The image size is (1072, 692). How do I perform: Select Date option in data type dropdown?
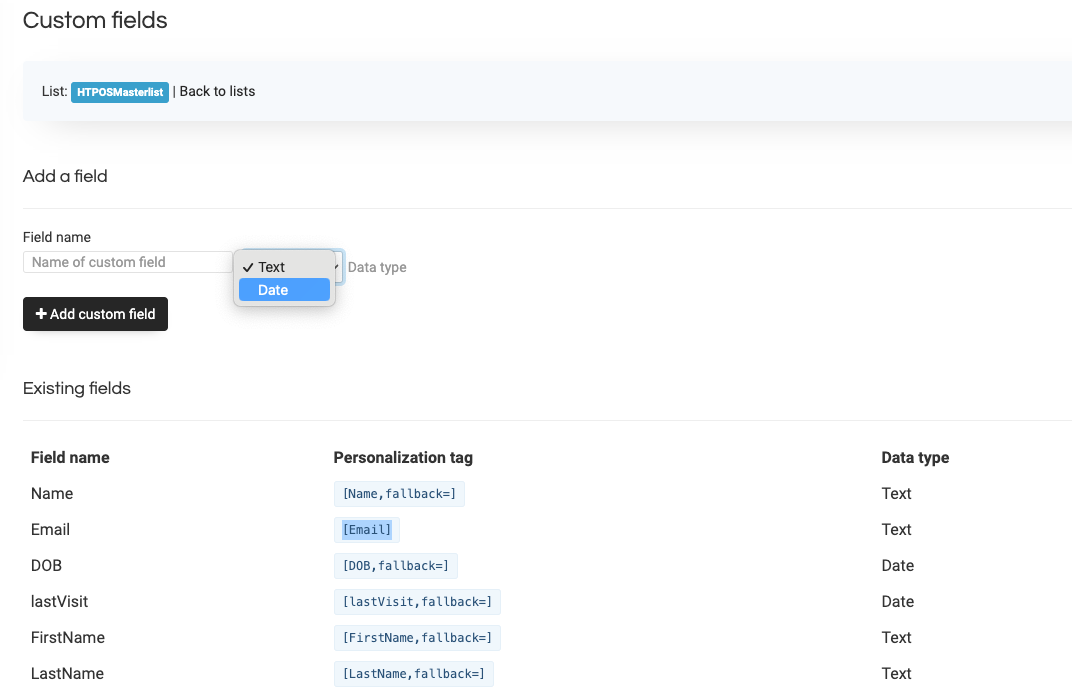click(284, 290)
